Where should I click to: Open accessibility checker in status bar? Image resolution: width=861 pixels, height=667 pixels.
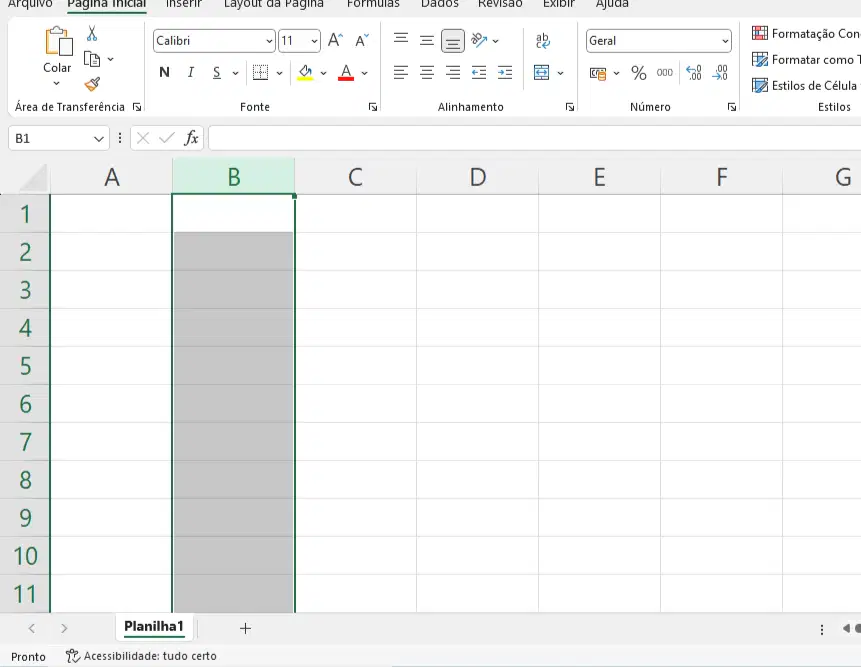click(141, 656)
